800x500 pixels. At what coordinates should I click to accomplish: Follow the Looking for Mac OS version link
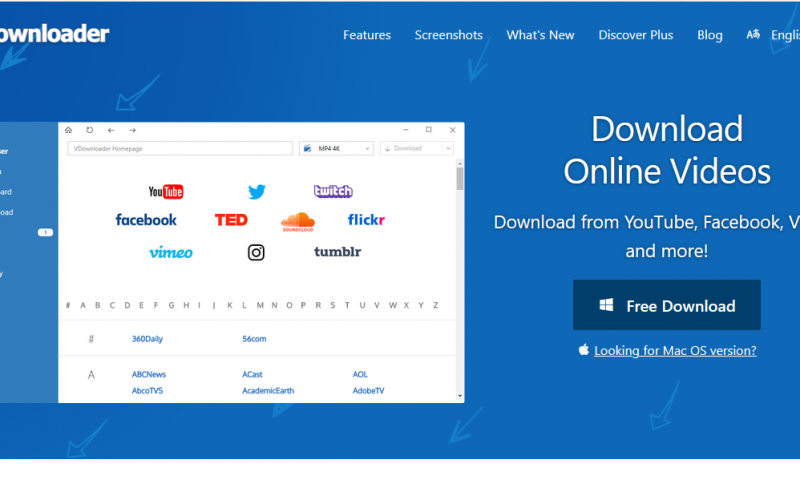click(x=675, y=351)
